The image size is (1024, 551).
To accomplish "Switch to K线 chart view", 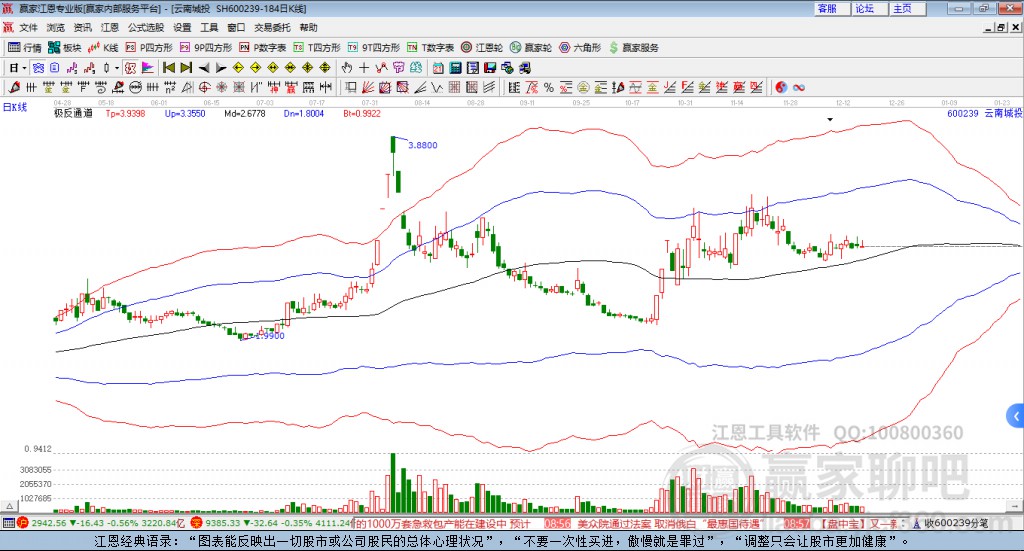I will point(103,48).
